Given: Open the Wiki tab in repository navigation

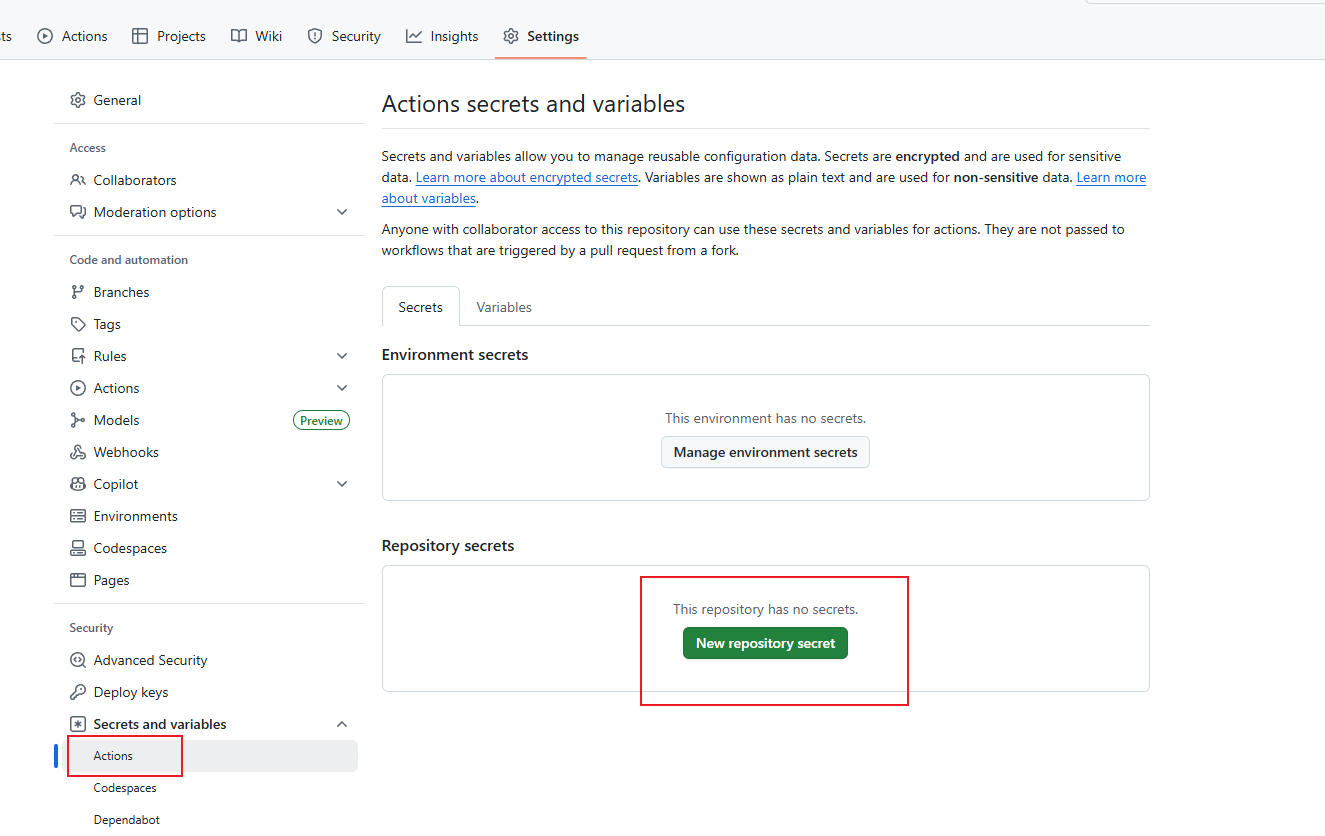Looking at the screenshot, I should (257, 36).
